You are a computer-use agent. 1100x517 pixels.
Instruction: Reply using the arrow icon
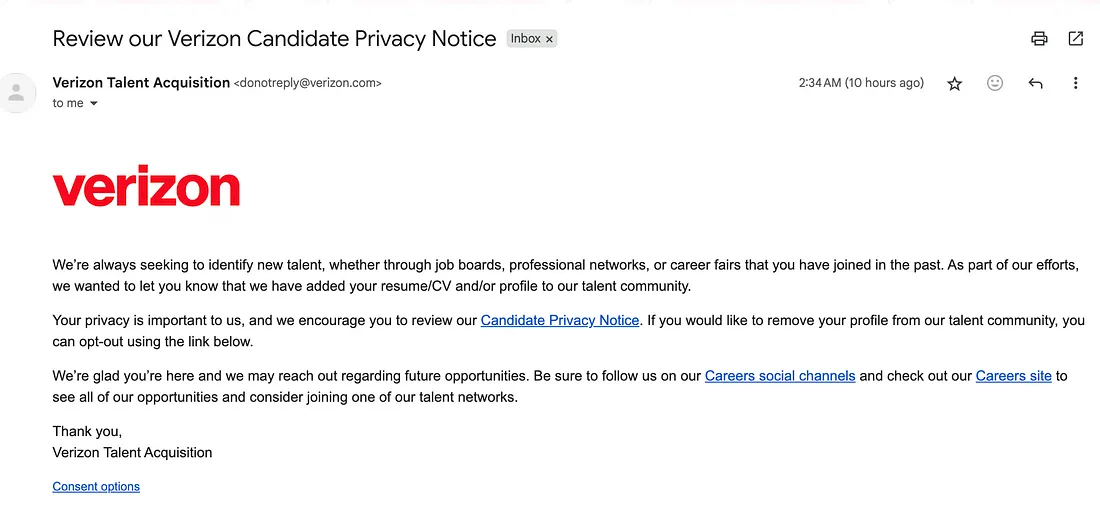coord(1035,84)
